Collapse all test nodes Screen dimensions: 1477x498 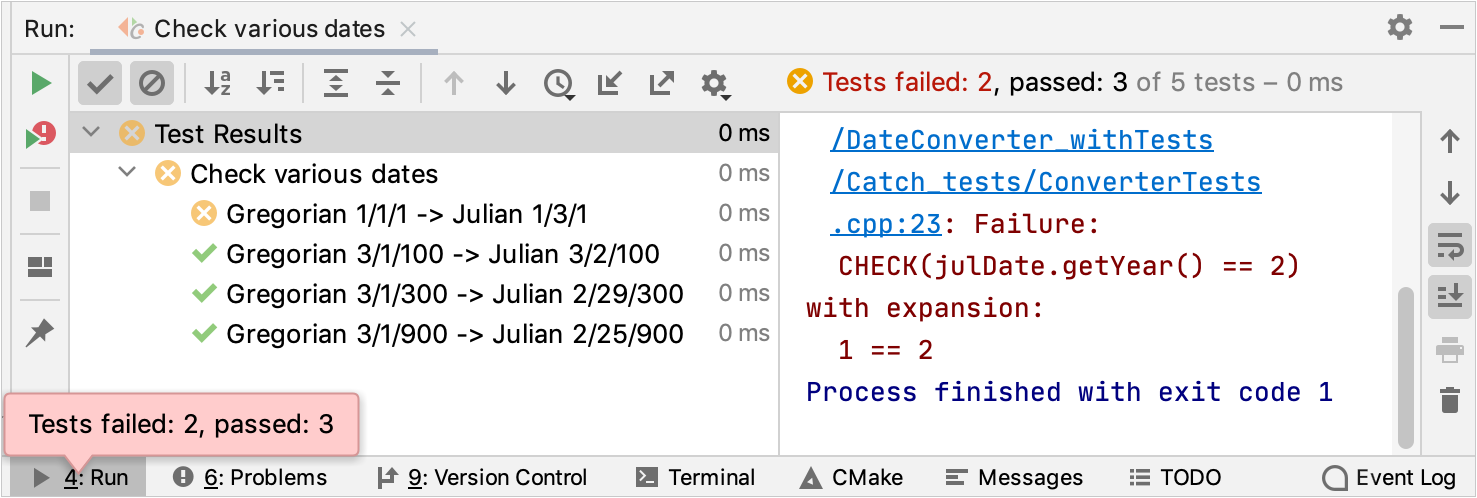(x=388, y=84)
